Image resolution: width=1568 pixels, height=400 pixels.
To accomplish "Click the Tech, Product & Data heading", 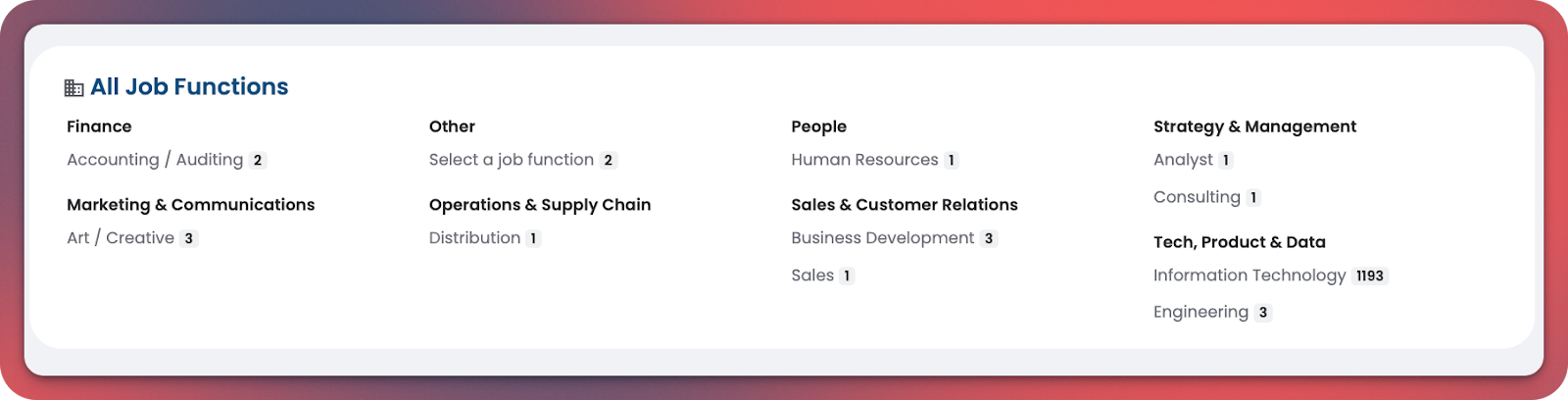I will pos(1239,242).
